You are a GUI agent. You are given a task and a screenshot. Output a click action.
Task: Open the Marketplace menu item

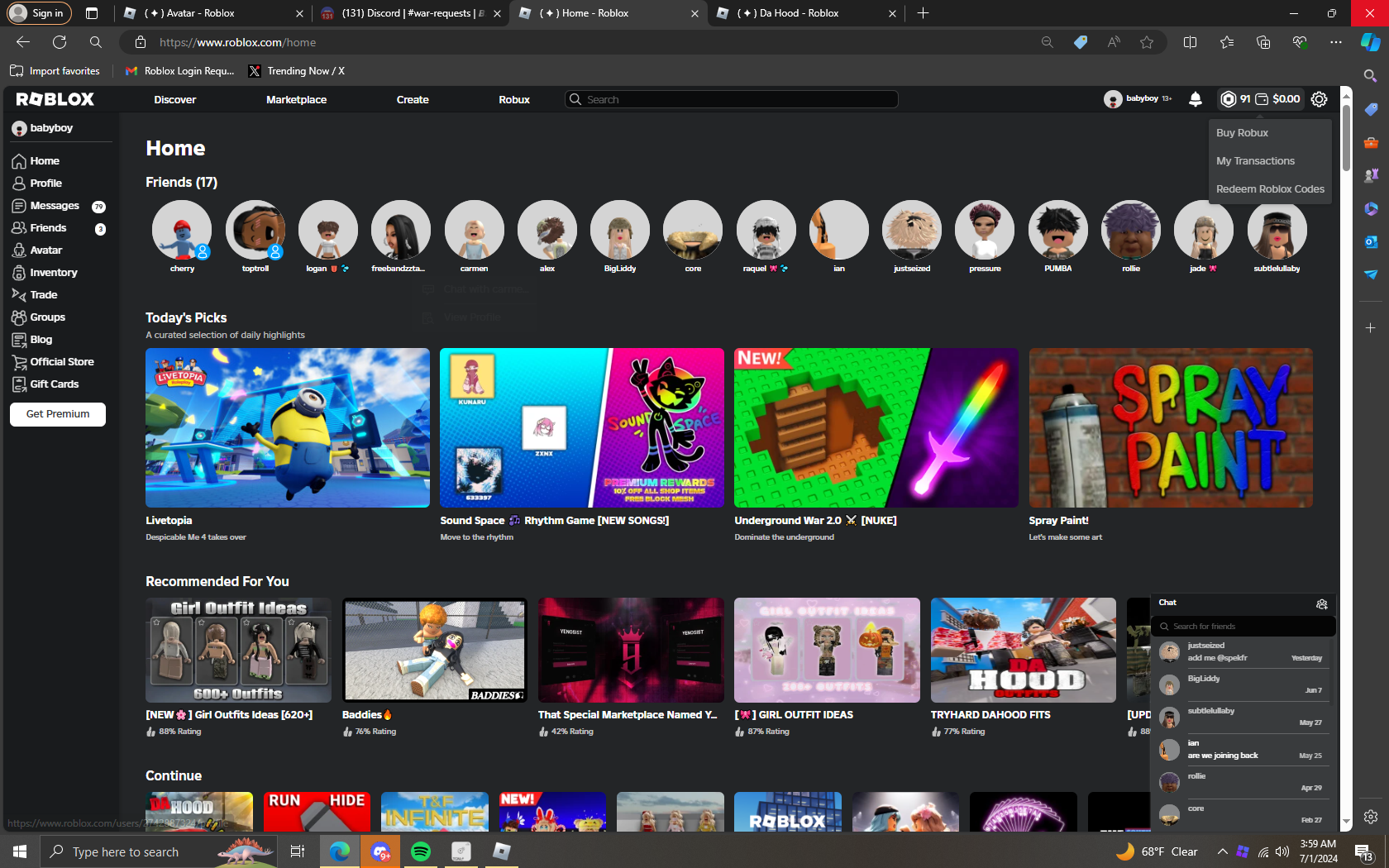(296, 99)
